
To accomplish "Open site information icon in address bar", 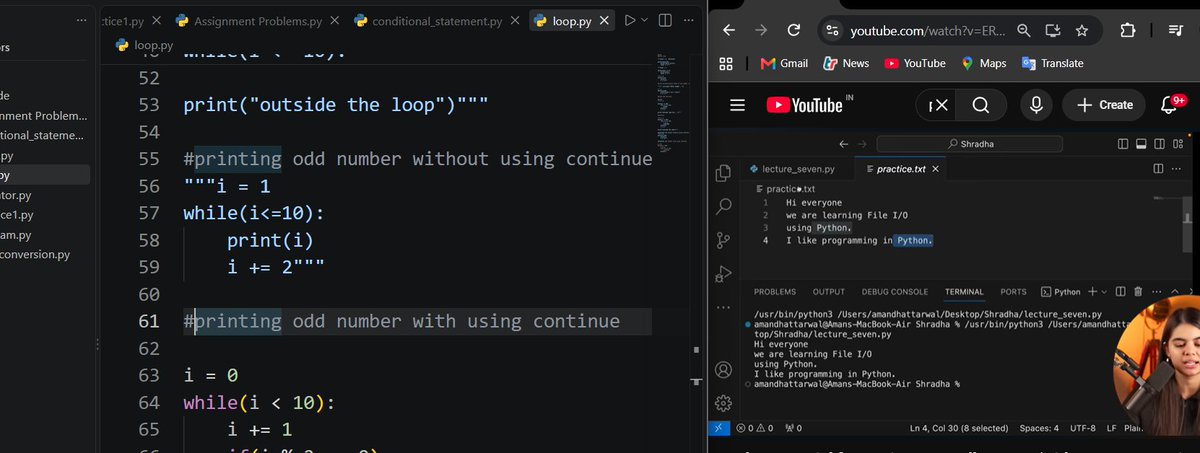I will [831, 31].
